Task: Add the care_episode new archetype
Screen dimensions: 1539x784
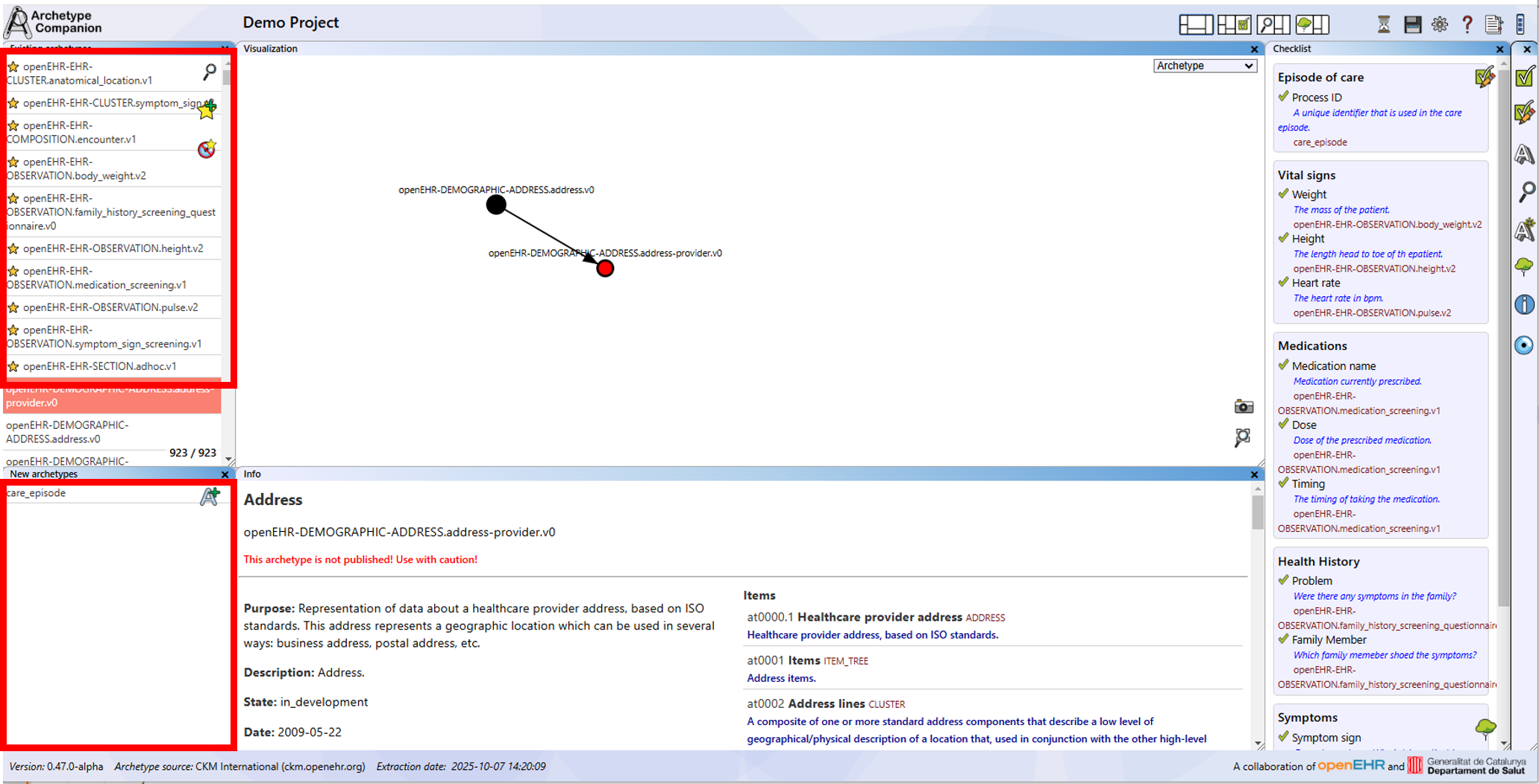Action: [210, 496]
